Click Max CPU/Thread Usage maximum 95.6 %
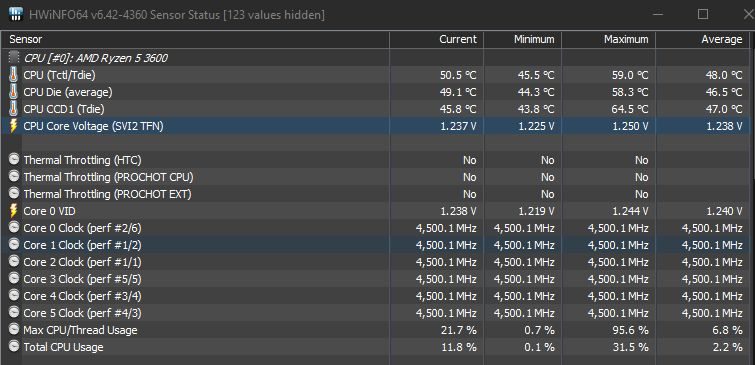 630,330
